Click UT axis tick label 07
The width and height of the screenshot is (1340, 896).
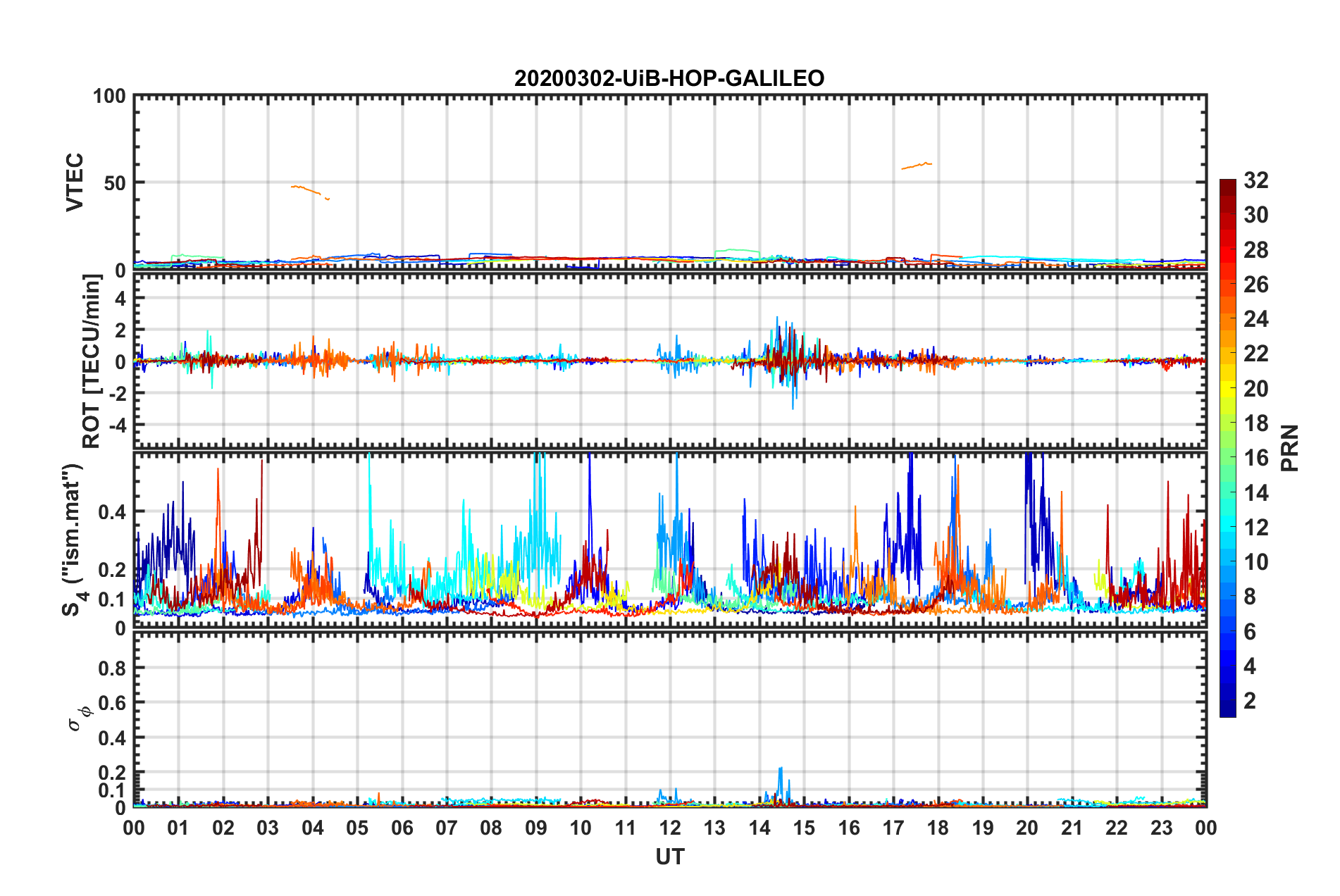coord(447,828)
